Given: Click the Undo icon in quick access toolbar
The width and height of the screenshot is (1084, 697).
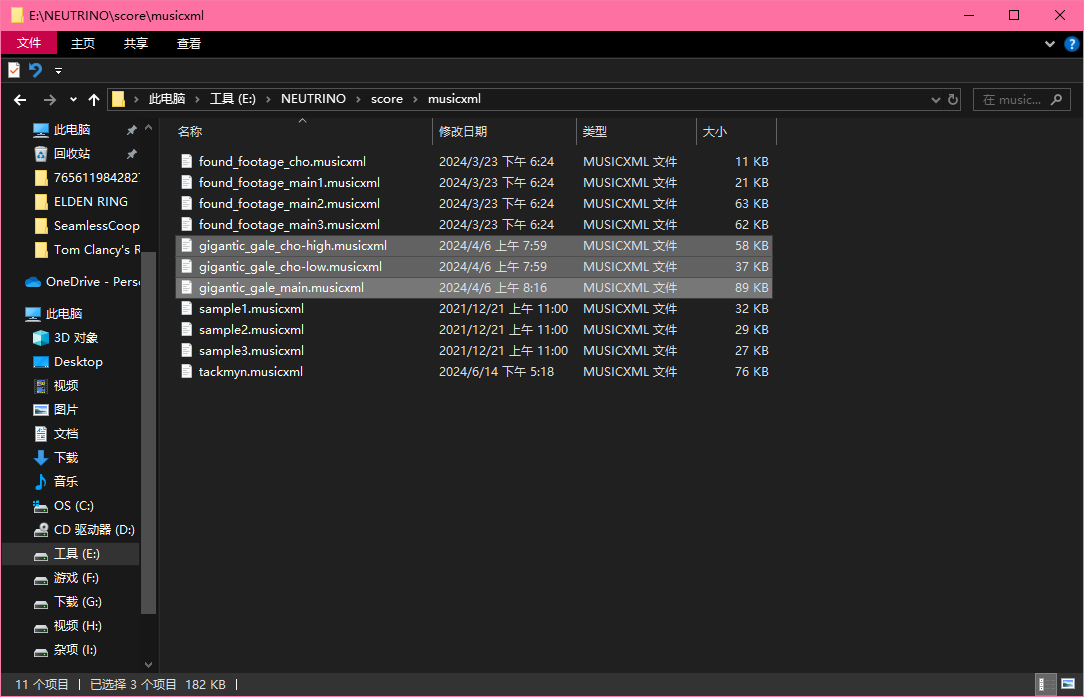Looking at the screenshot, I should (x=35, y=70).
